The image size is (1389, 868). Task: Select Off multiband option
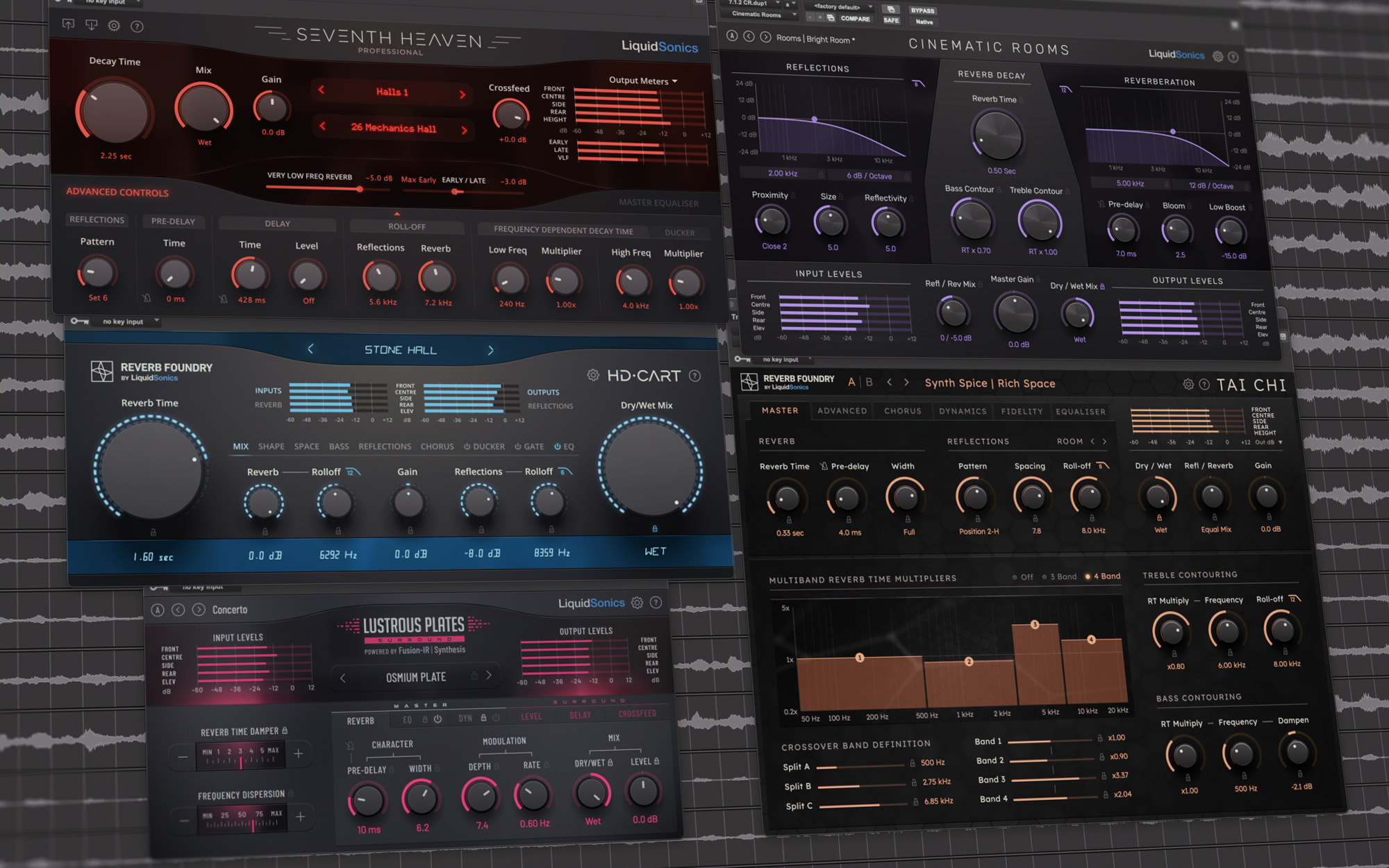pyautogui.click(x=1022, y=577)
